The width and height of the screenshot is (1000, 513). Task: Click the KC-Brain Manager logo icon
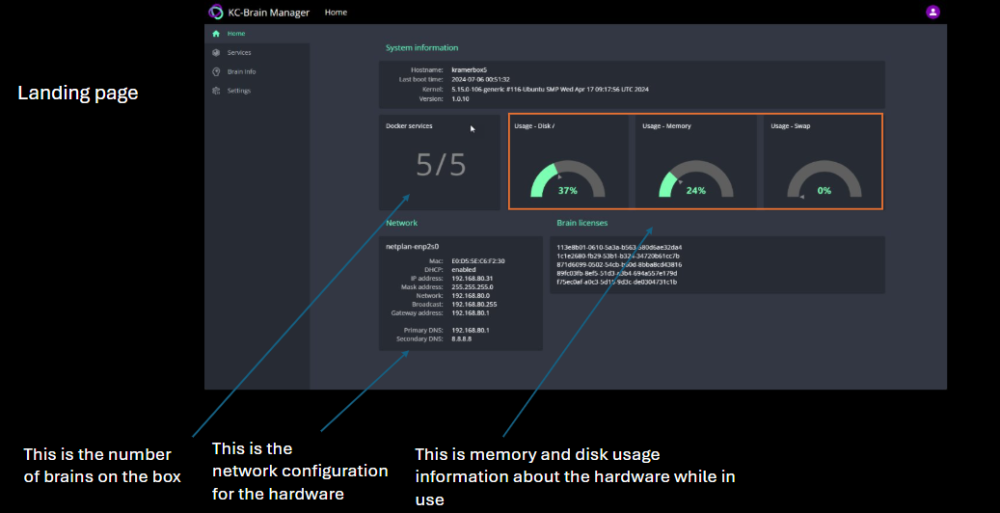point(216,12)
